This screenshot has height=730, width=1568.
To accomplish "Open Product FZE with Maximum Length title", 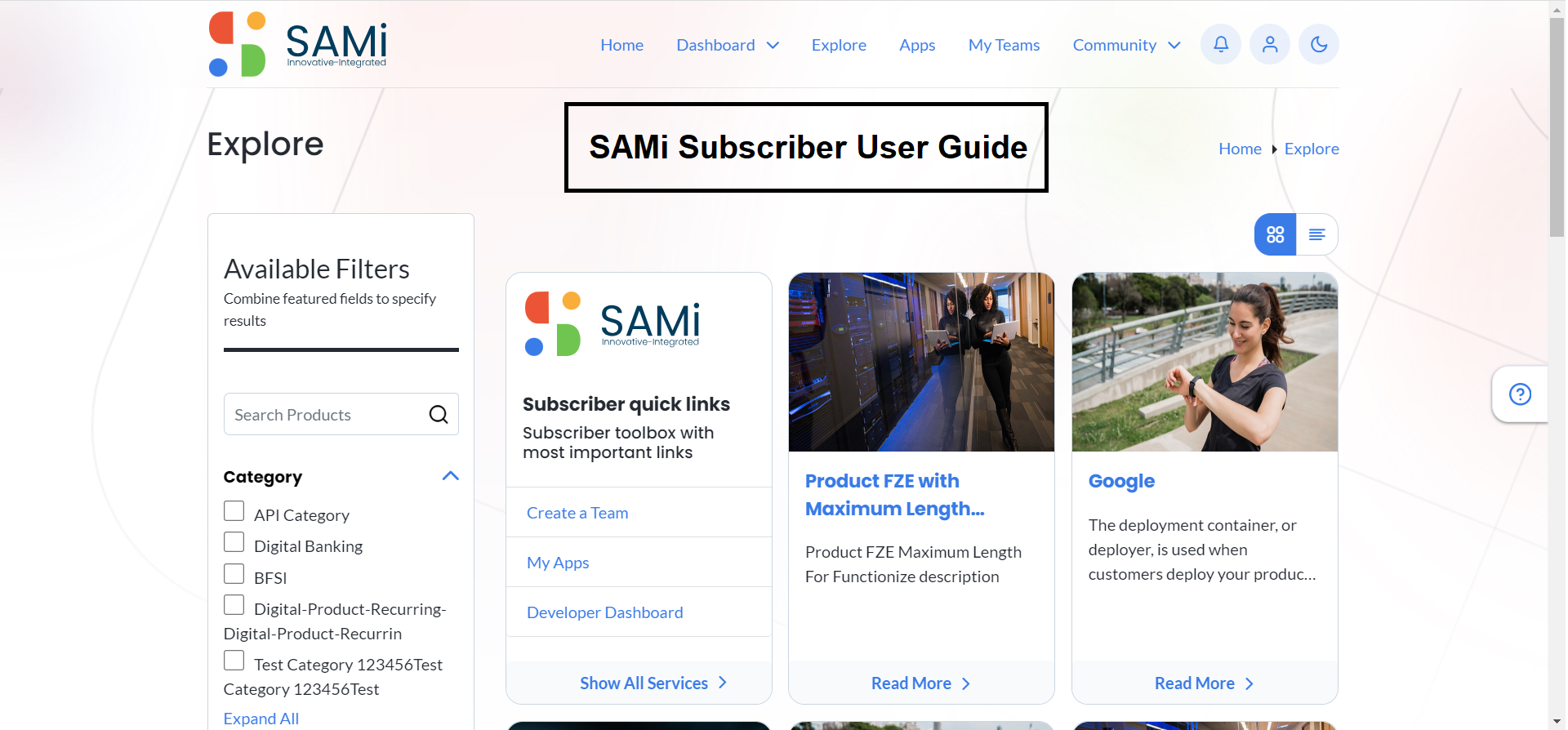I will tap(894, 495).
